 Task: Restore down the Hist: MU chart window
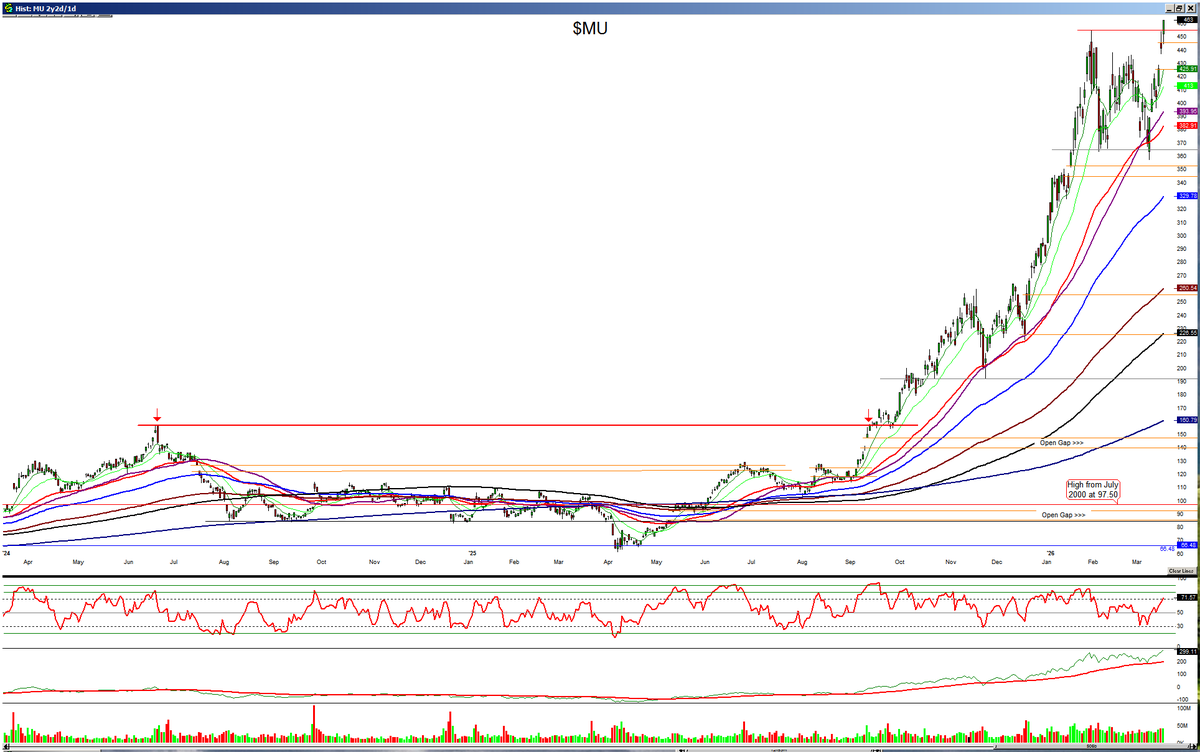point(1180,8)
